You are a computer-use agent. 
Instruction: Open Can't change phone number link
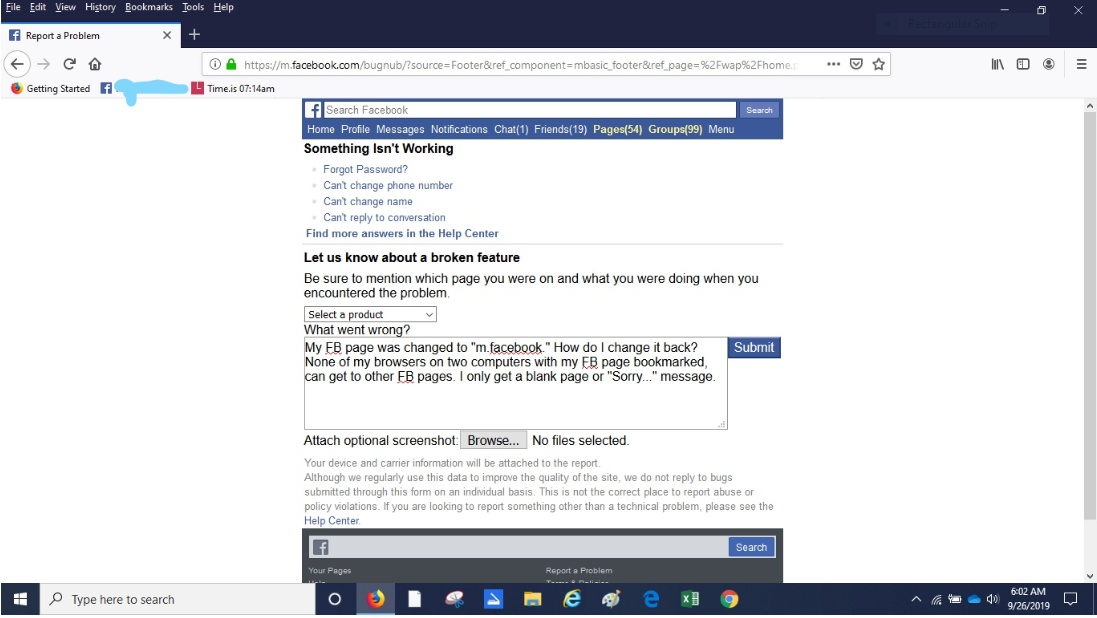tap(388, 185)
